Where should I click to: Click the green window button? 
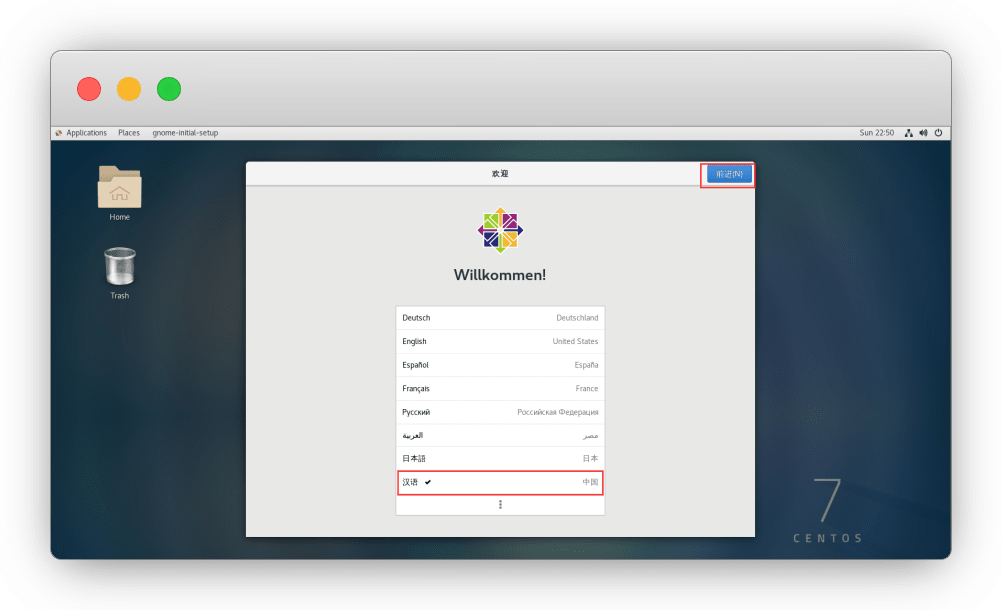click(169, 89)
